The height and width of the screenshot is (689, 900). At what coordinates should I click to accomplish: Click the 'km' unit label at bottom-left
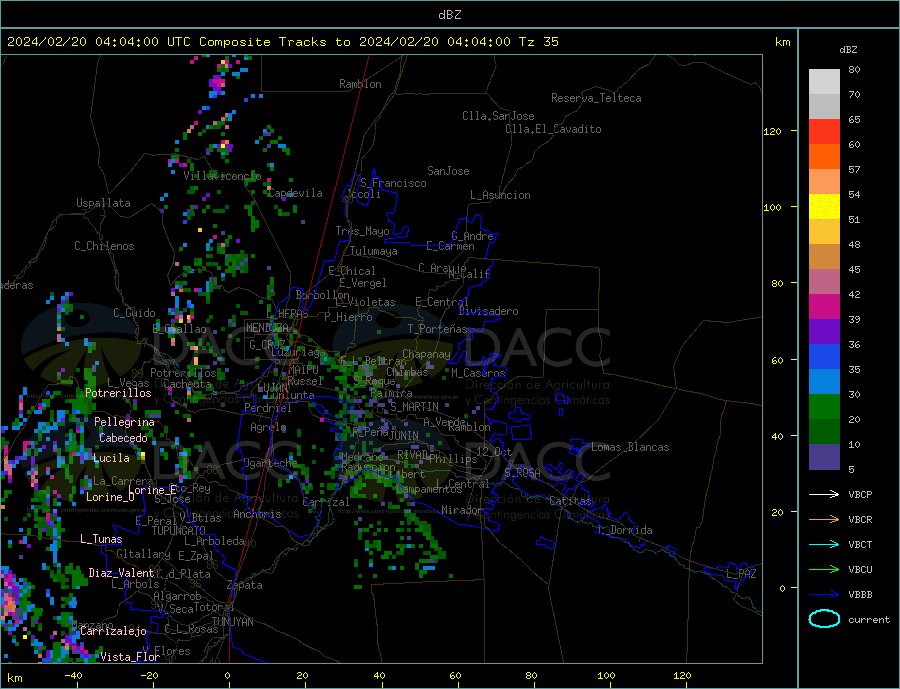click(x=15, y=678)
